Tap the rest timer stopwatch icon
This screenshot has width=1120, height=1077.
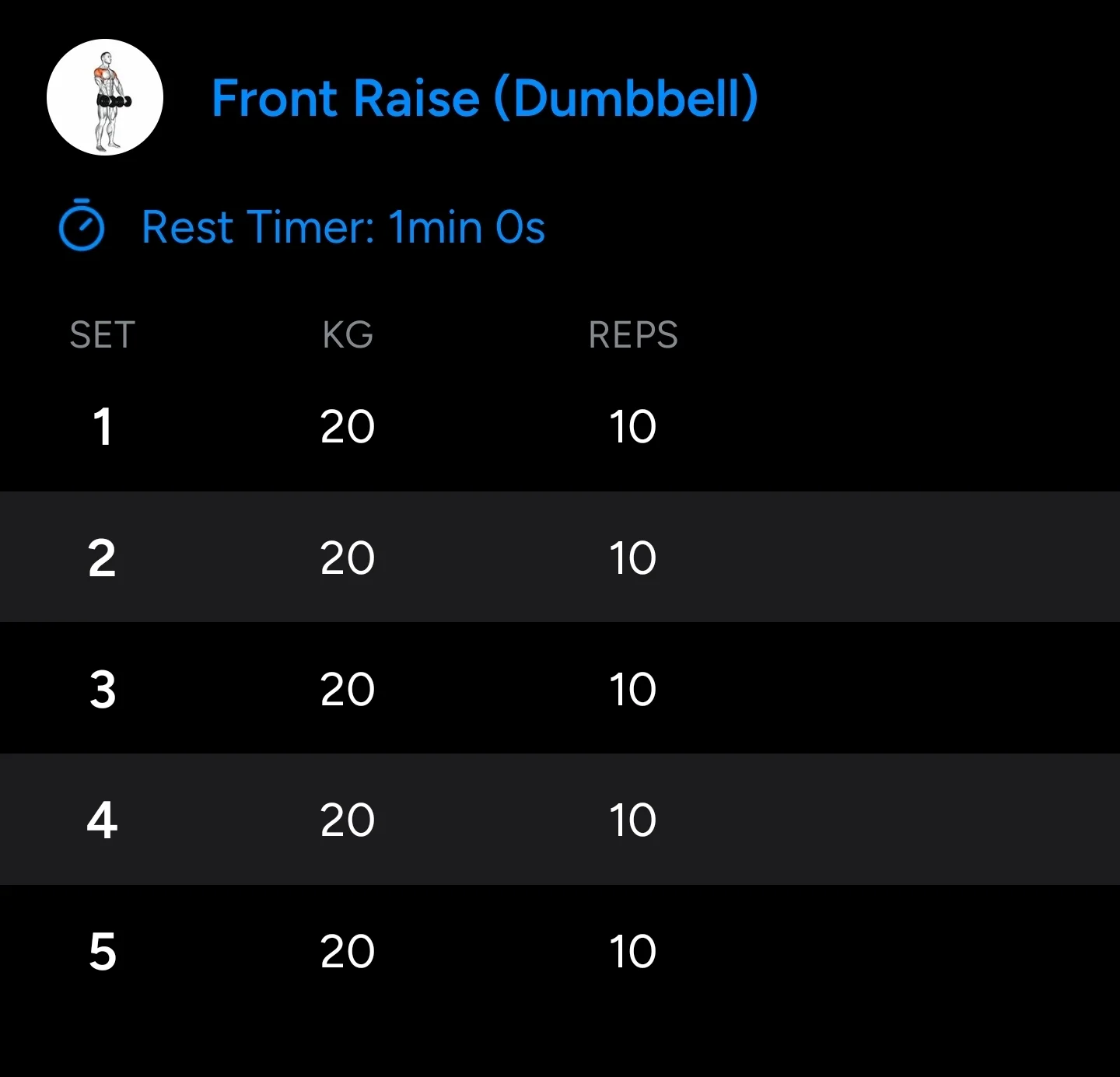pos(82,226)
